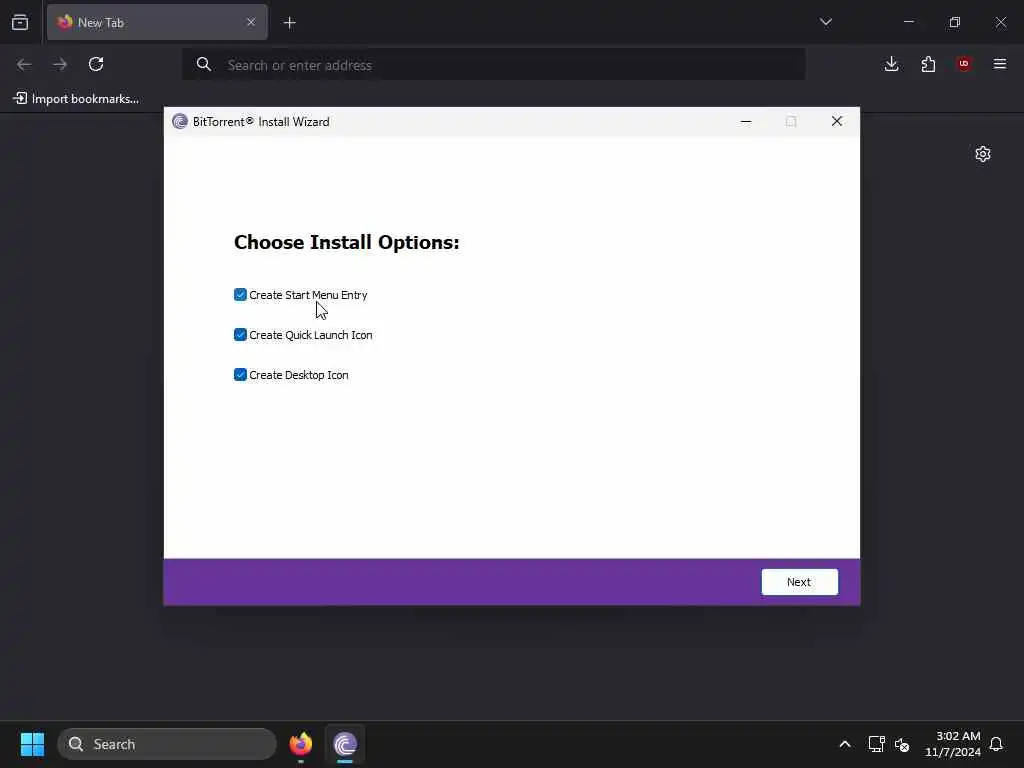Open the muted volume tray icon
The width and height of the screenshot is (1024, 768).
(x=902, y=744)
